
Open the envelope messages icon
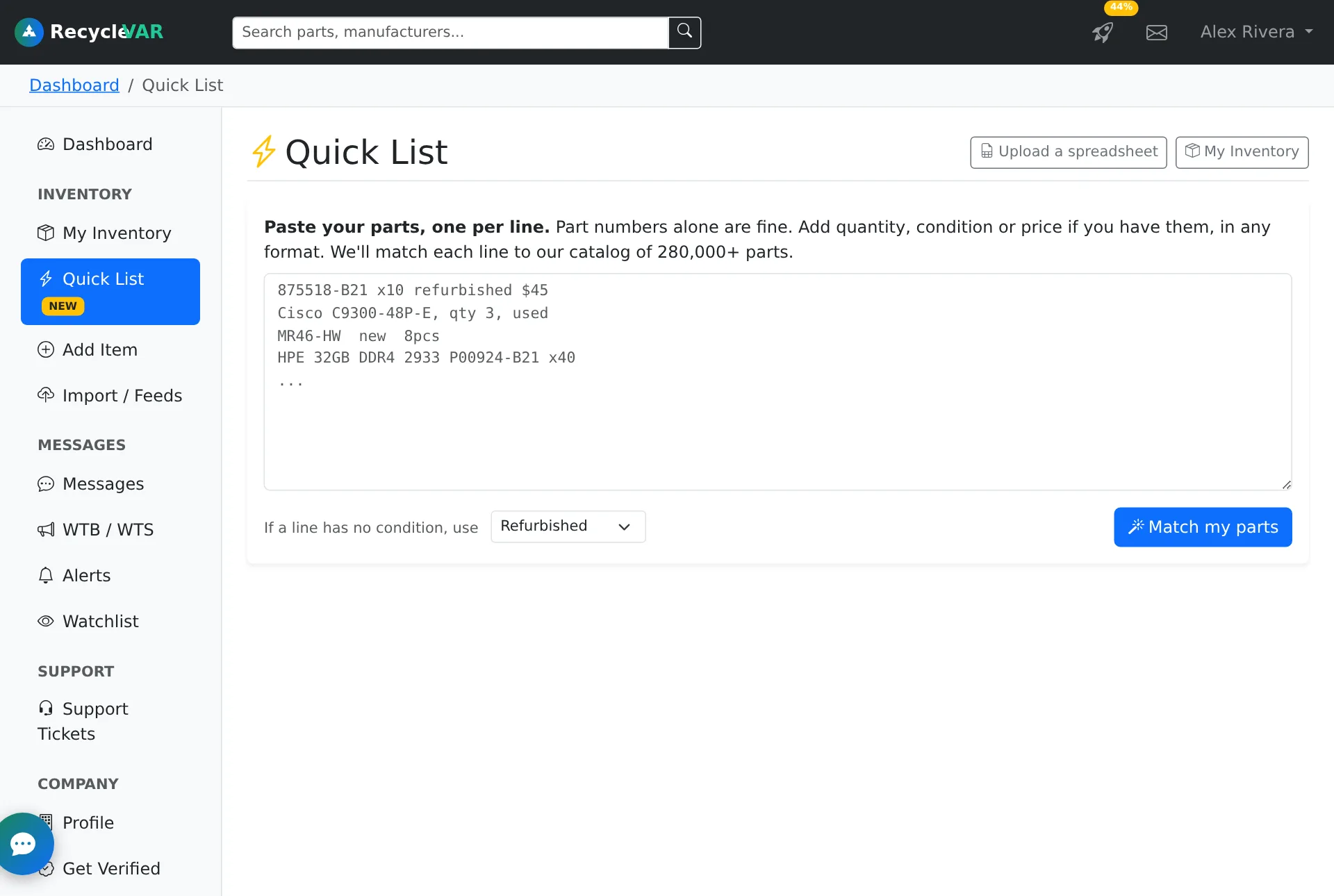(1157, 32)
